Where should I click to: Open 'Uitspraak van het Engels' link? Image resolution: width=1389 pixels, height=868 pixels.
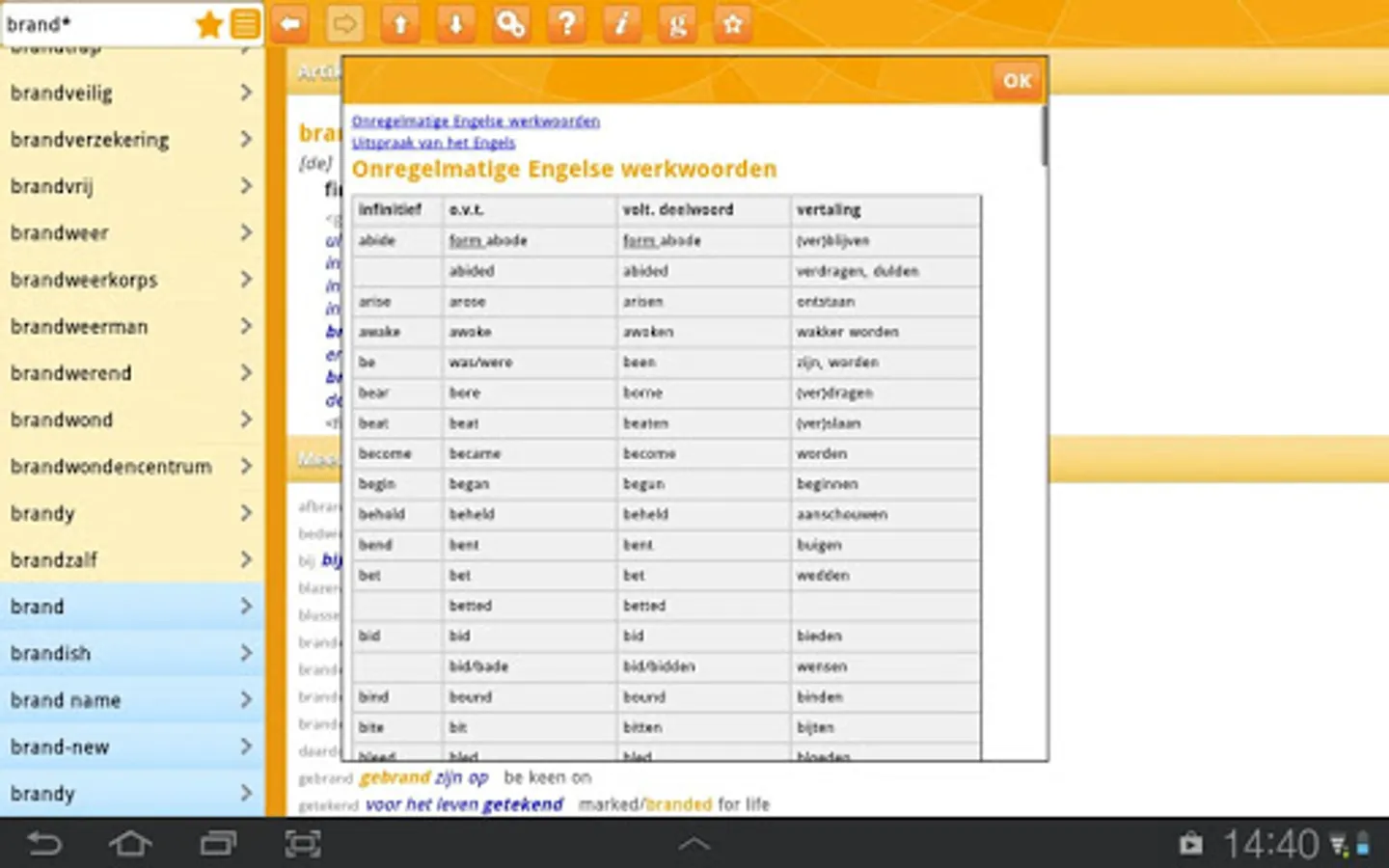(x=433, y=143)
